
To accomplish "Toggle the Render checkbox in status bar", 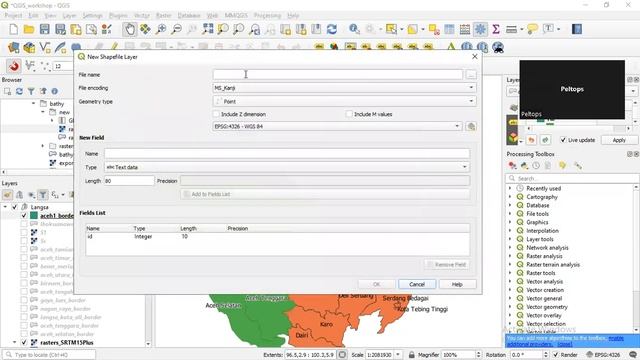I will pyautogui.click(x=555, y=355).
